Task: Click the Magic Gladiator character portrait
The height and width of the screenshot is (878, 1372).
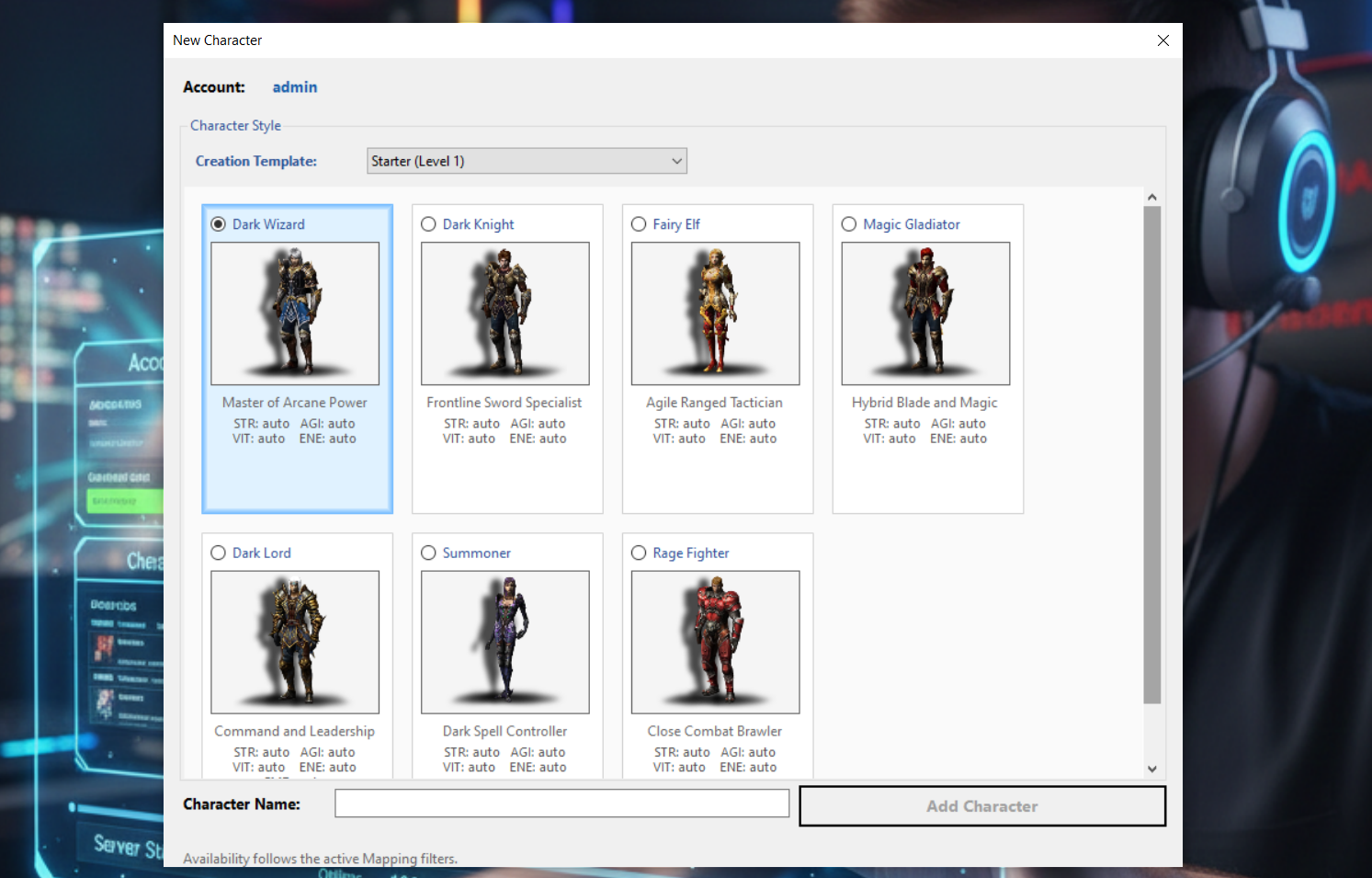Action: pos(925,313)
